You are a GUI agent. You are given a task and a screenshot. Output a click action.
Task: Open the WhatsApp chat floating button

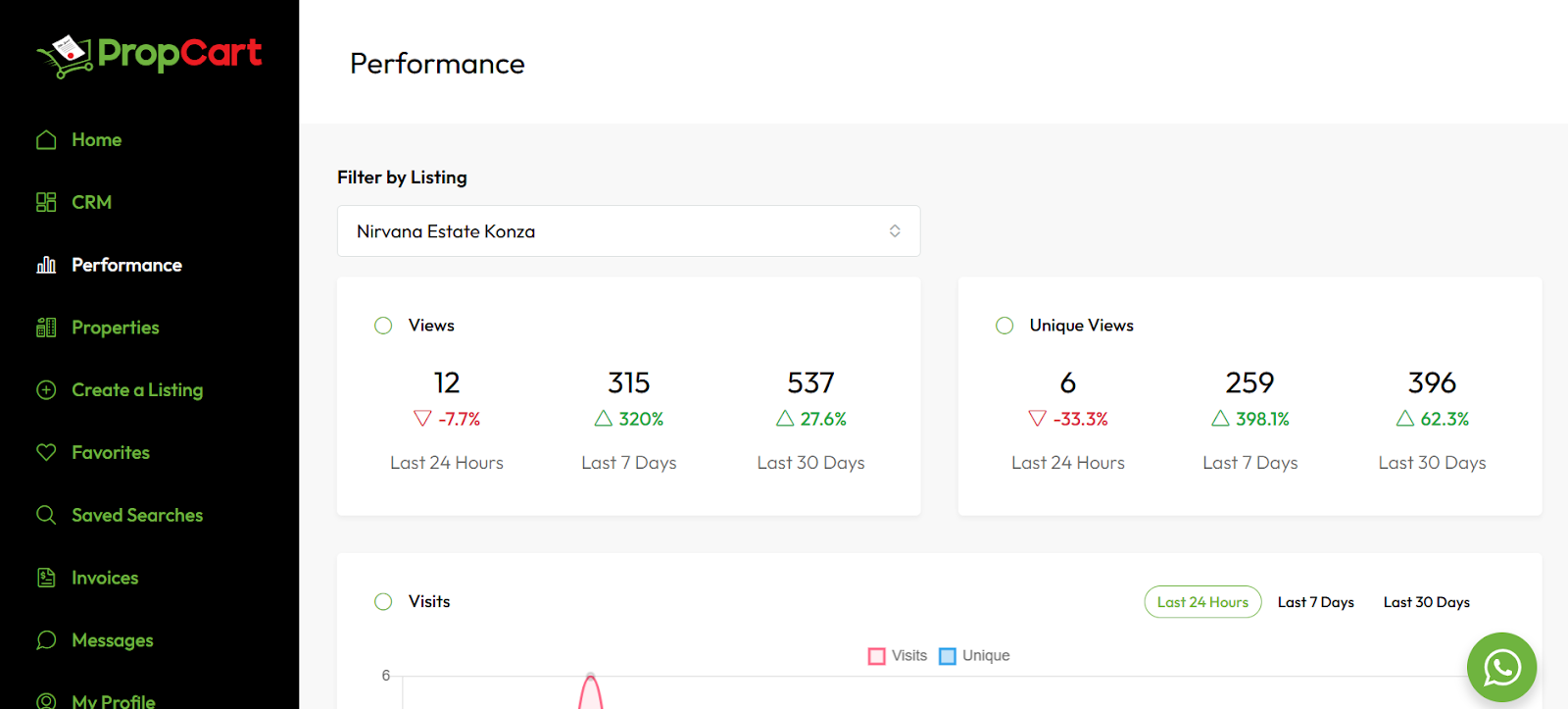pos(1501,668)
